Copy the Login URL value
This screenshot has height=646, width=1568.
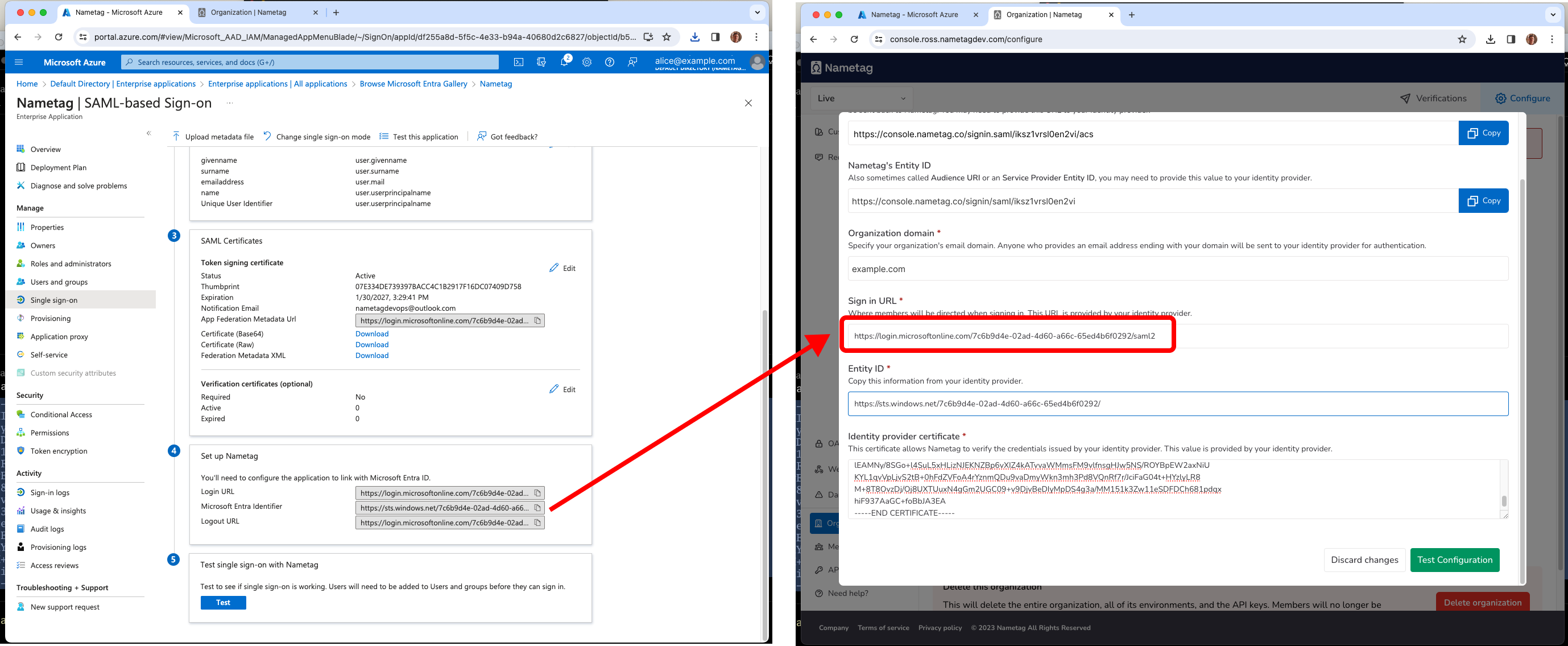537,493
